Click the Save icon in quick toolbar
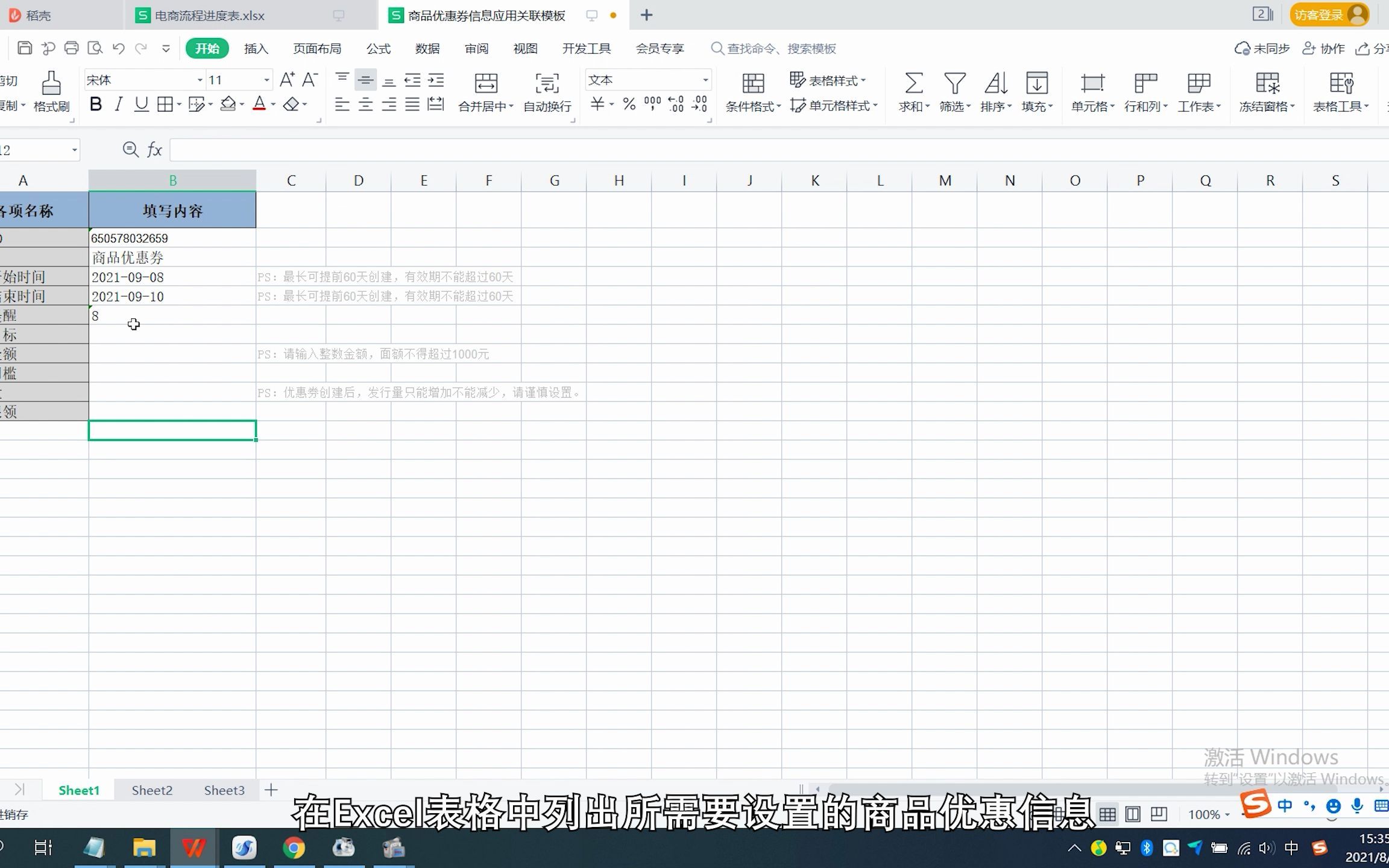This screenshot has width=1389, height=868. tap(25, 48)
